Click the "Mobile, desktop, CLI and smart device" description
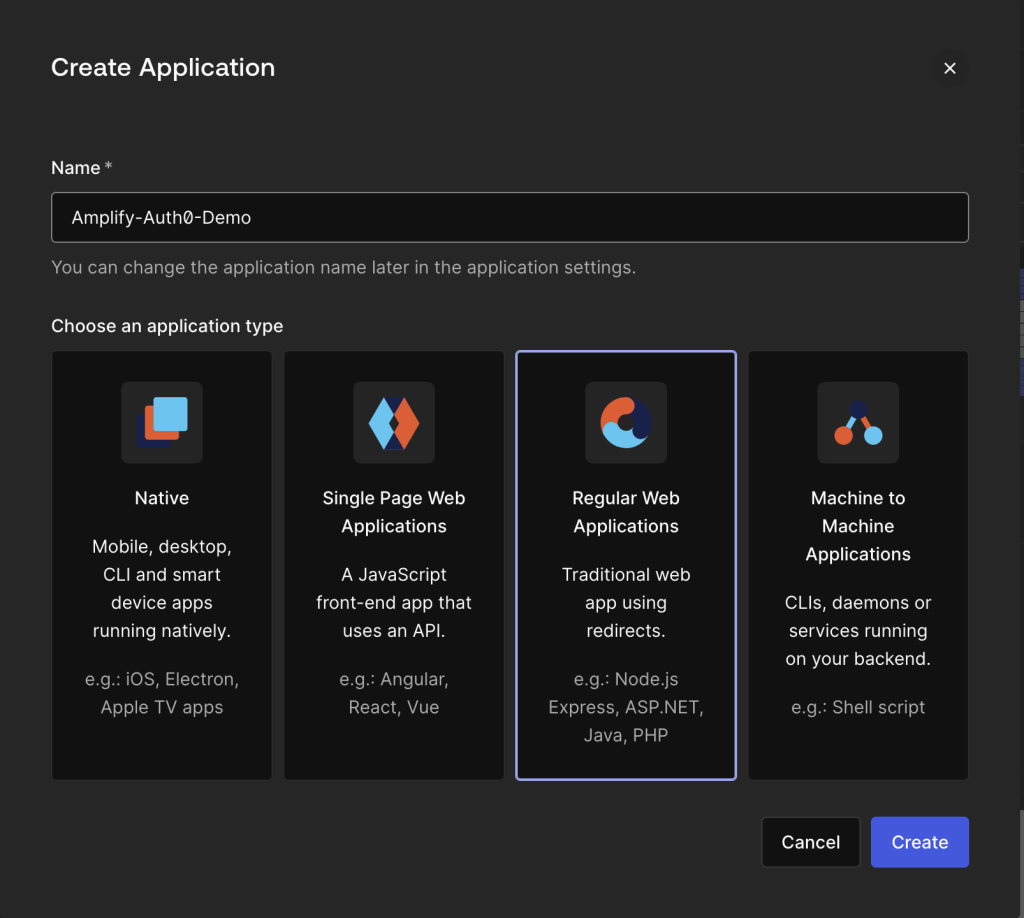Viewport: 1024px width, 918px height. (x=162, y=589)
